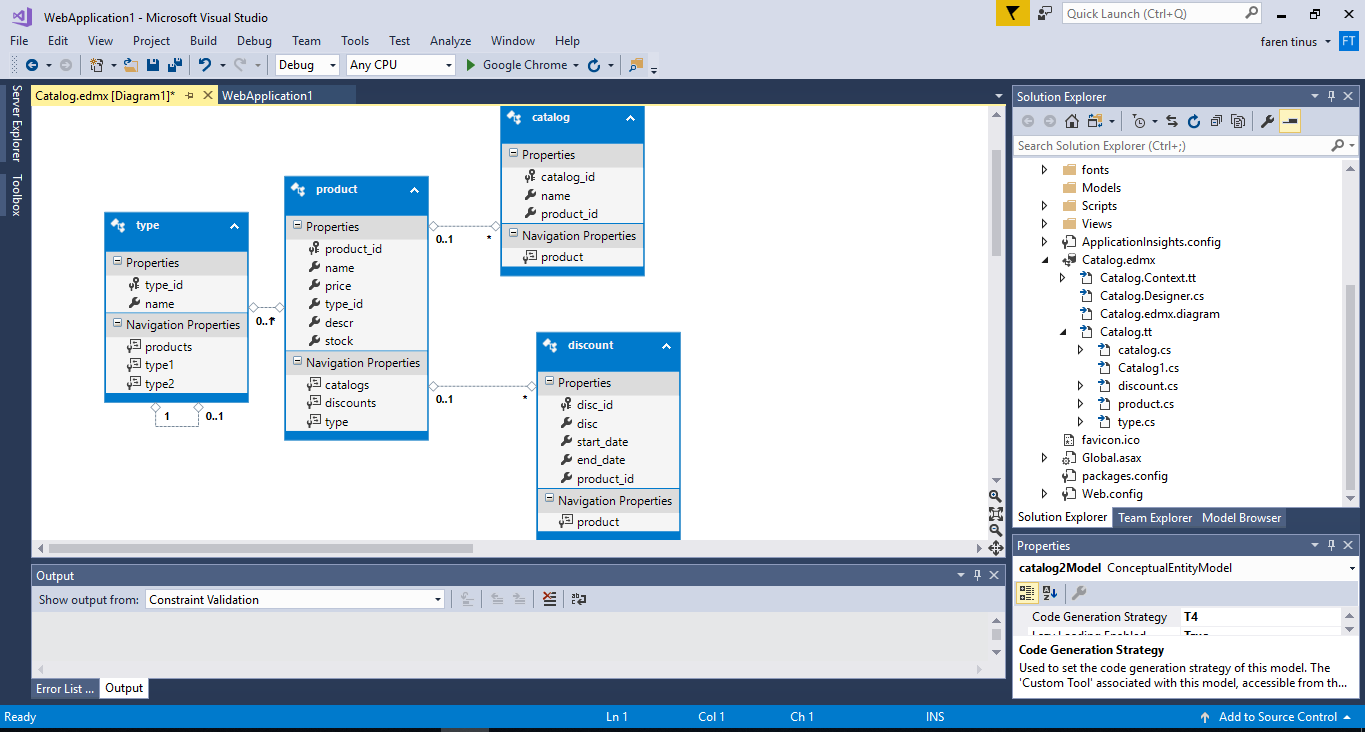Switch to the WebApplication1 tab
Image resolution: width=1365 pixels, height=732 pixels.
(286, 94)
